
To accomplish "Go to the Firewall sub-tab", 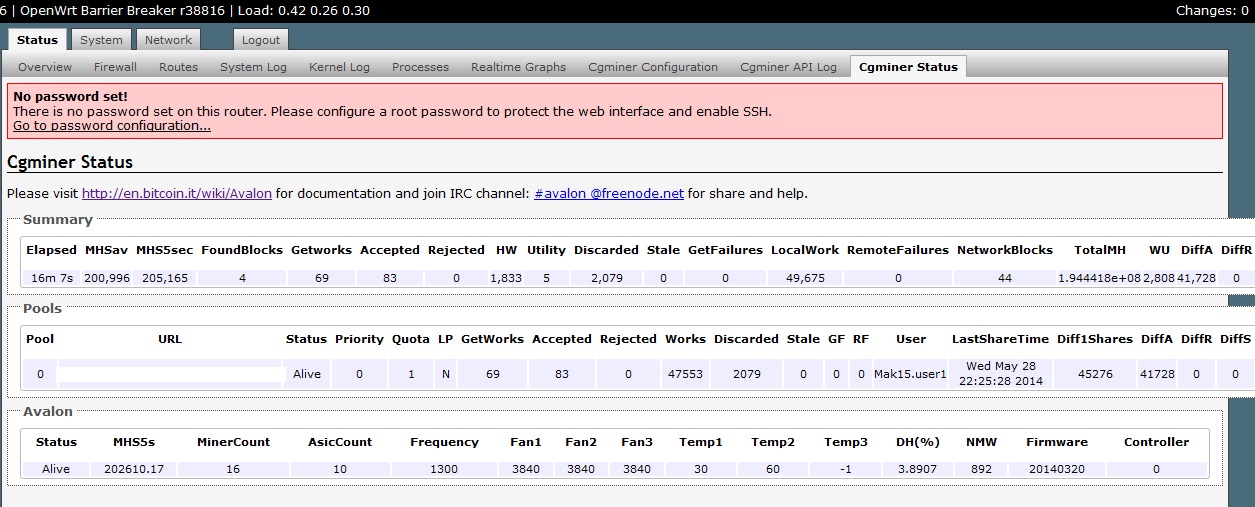I will click(115, 67).
